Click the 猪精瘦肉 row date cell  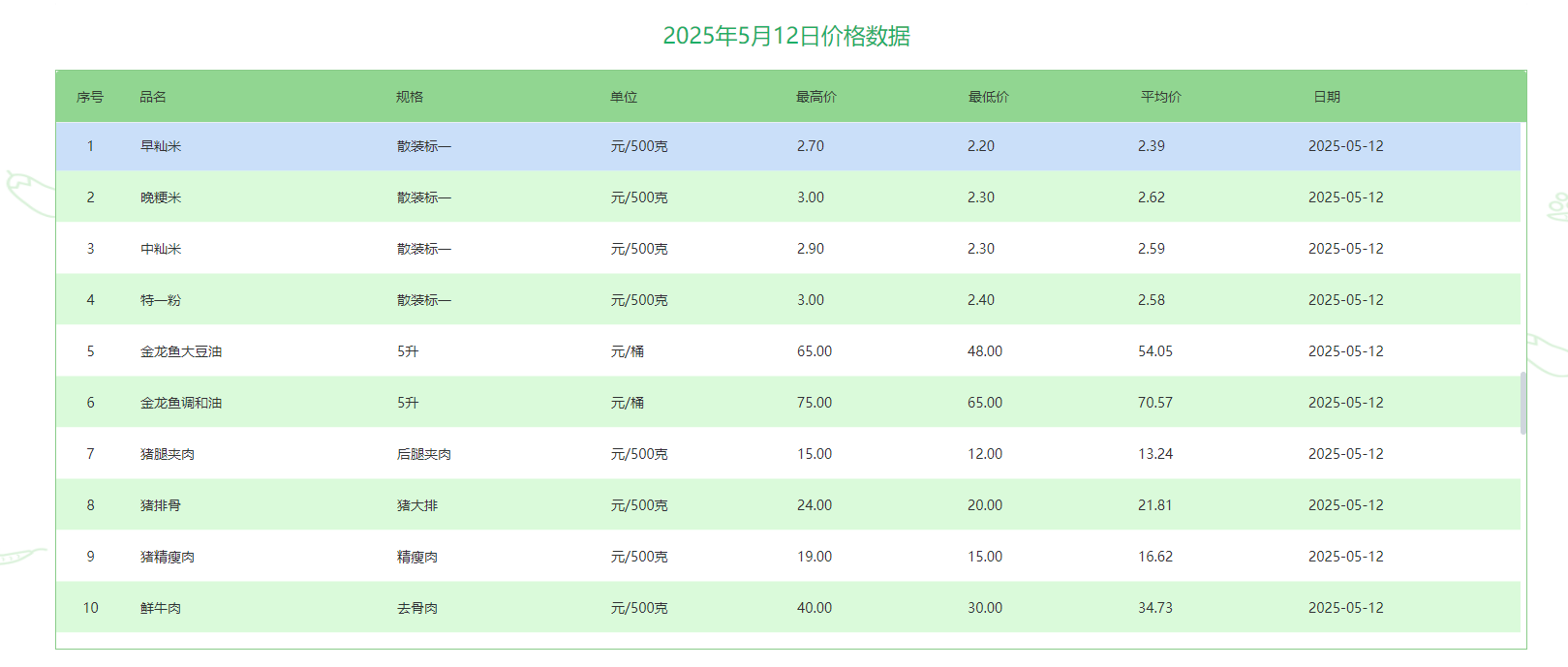click(1345, 557)
